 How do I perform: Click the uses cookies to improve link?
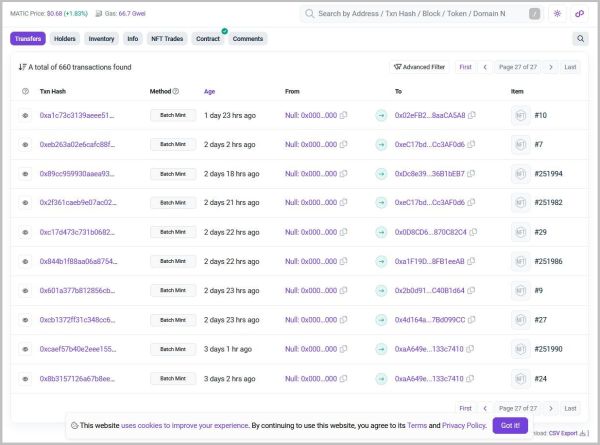coord(184,425)
